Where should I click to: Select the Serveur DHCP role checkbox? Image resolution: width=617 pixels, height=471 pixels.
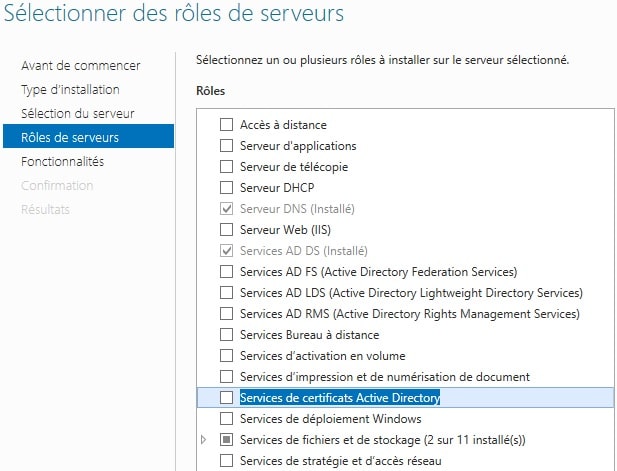tap(226, 188)
